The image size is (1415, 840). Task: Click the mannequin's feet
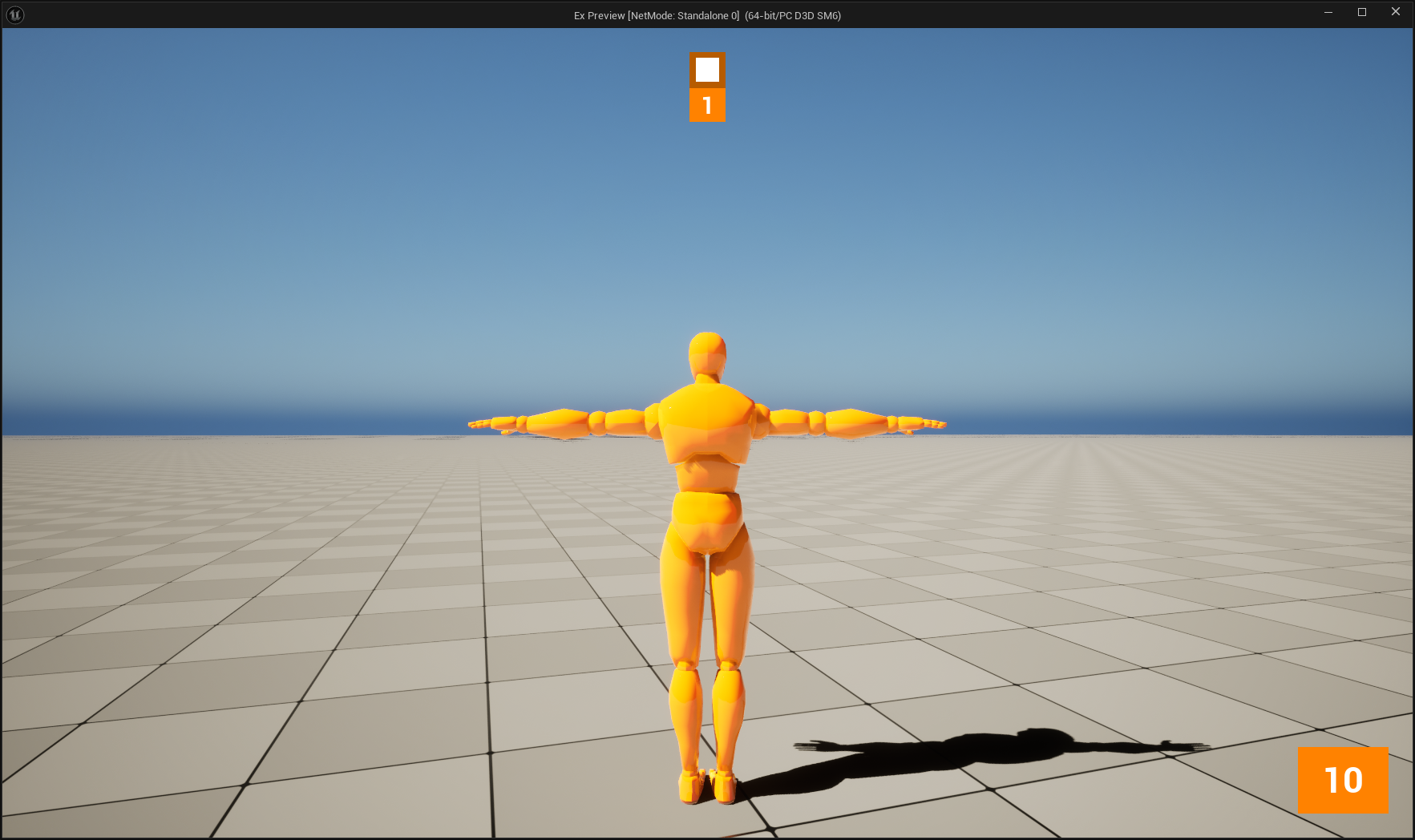pyautogui.click(x=707, y=785)
